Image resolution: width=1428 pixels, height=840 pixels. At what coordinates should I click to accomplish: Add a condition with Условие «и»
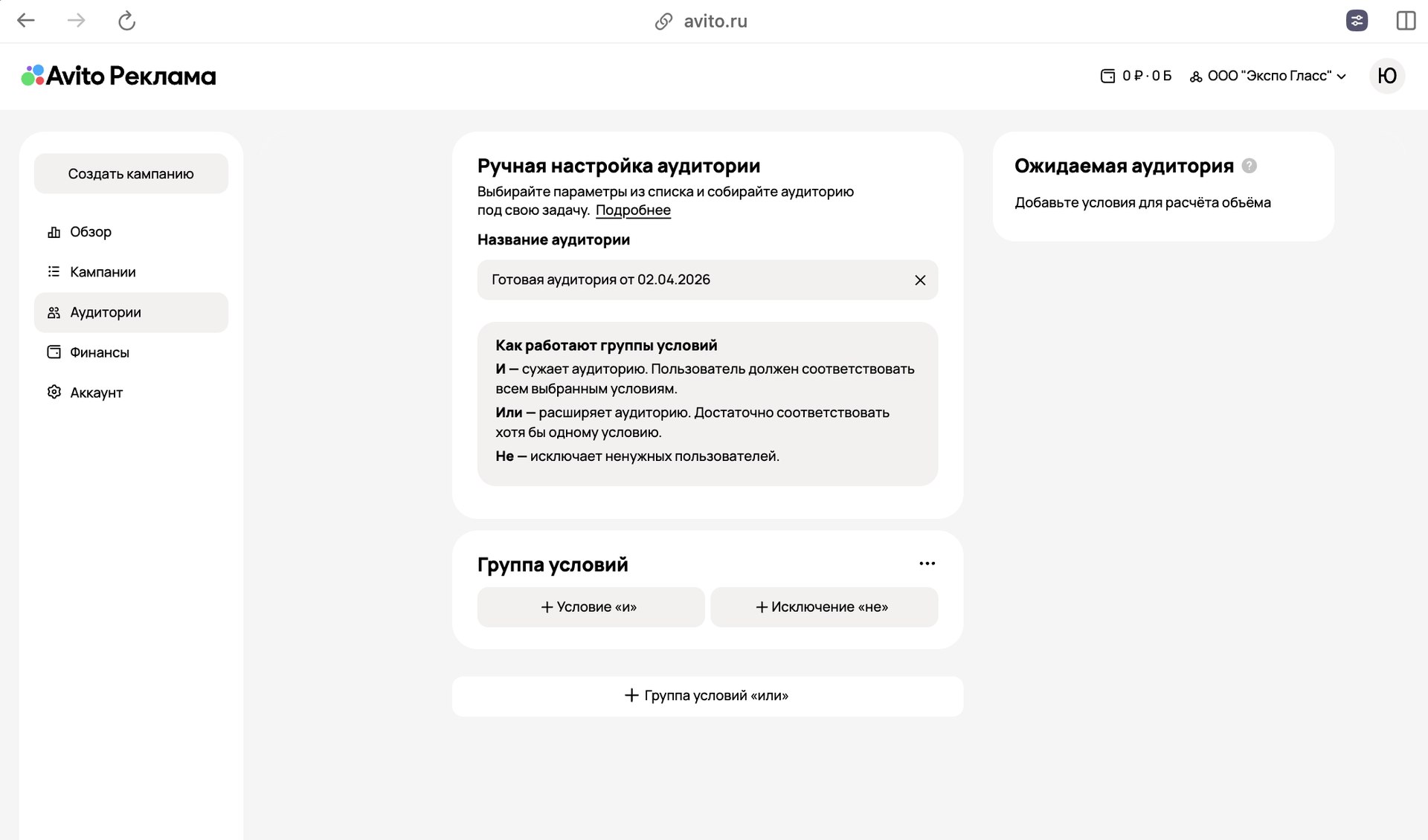pyautogui.click(x=590, y=607)
